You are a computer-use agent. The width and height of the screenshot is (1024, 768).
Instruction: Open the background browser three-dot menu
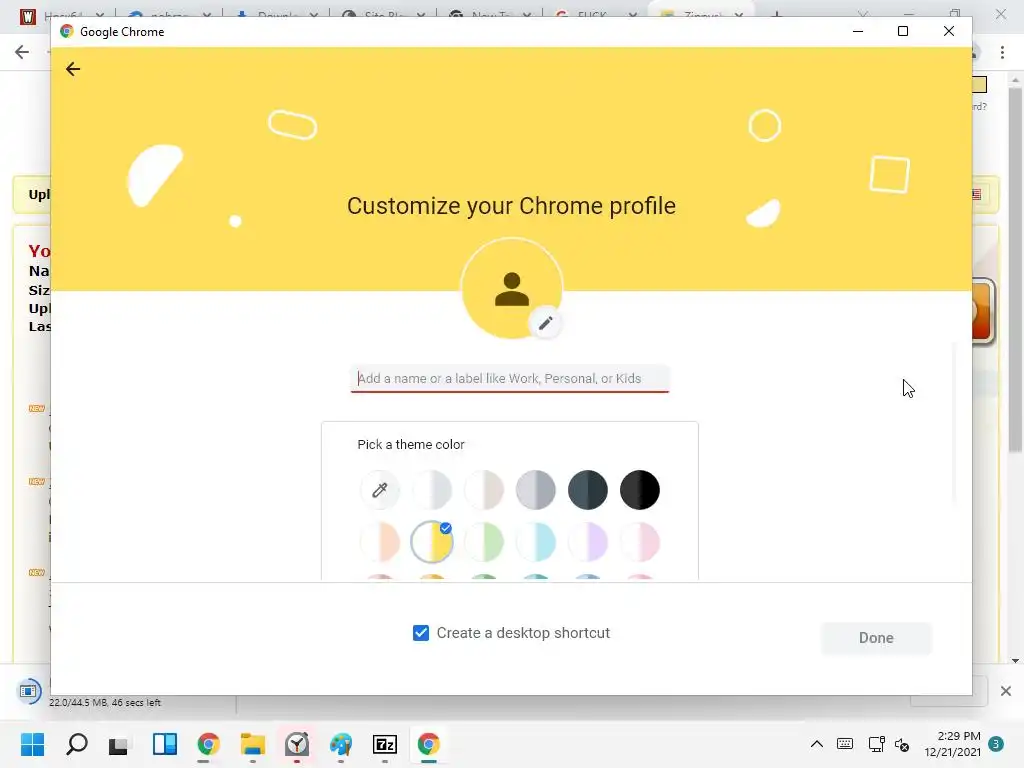tap(1002, 52)
